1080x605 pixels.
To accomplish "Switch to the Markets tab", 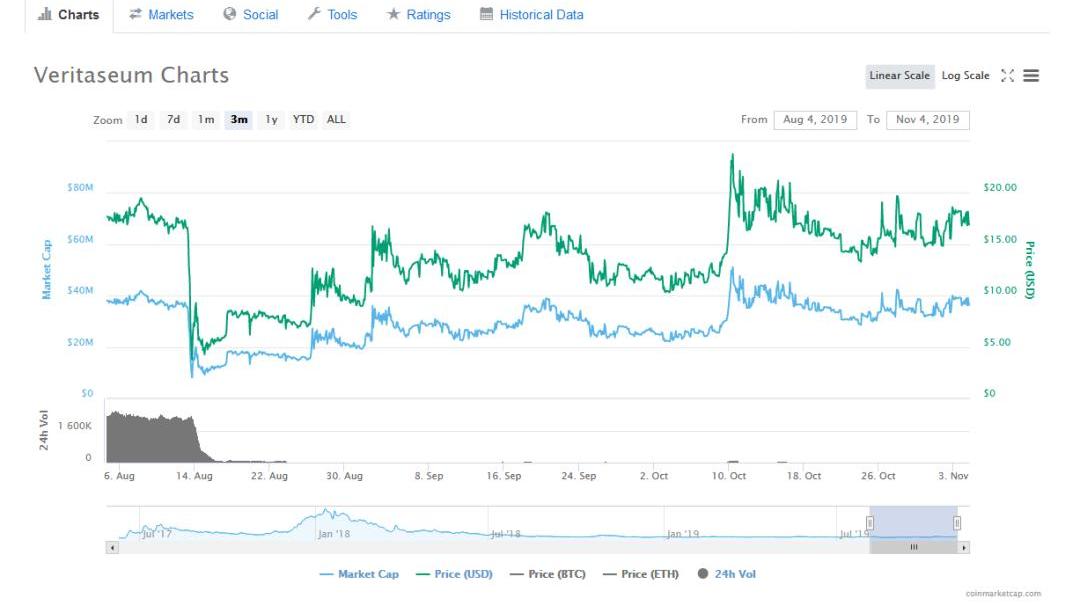I will click(x=161, y=15).
